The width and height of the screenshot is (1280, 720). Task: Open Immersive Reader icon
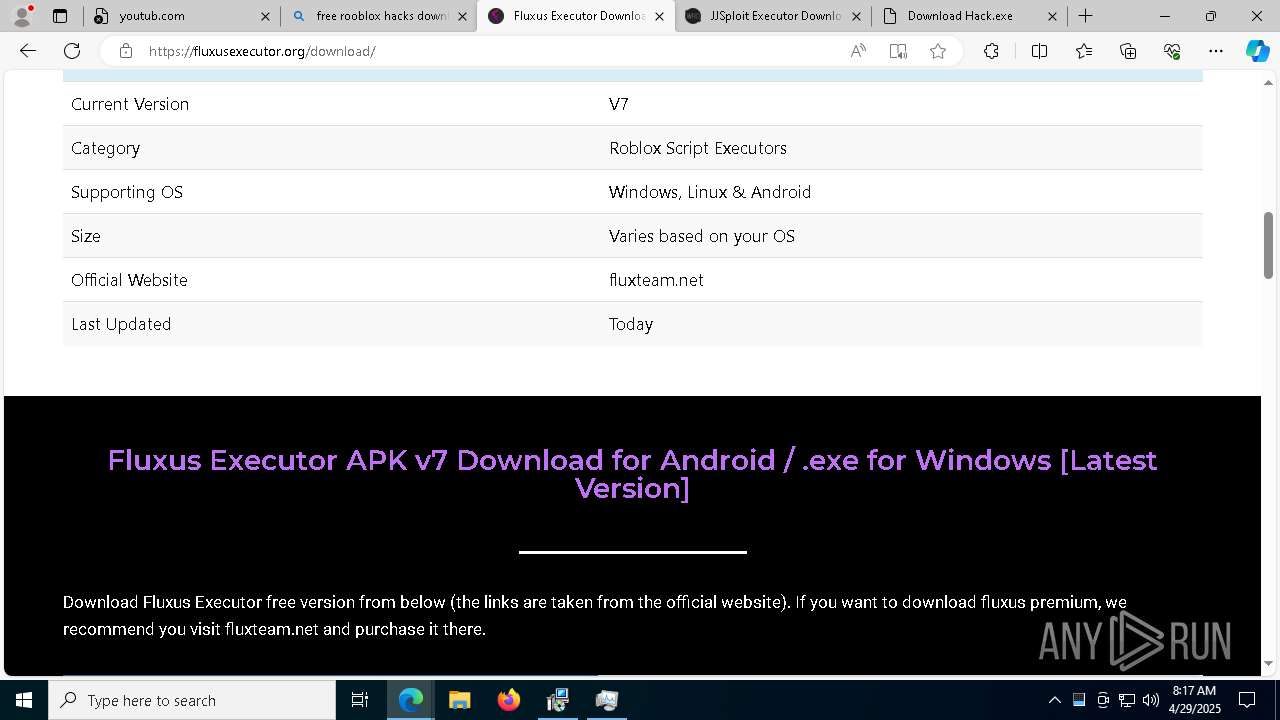[898, 51]
